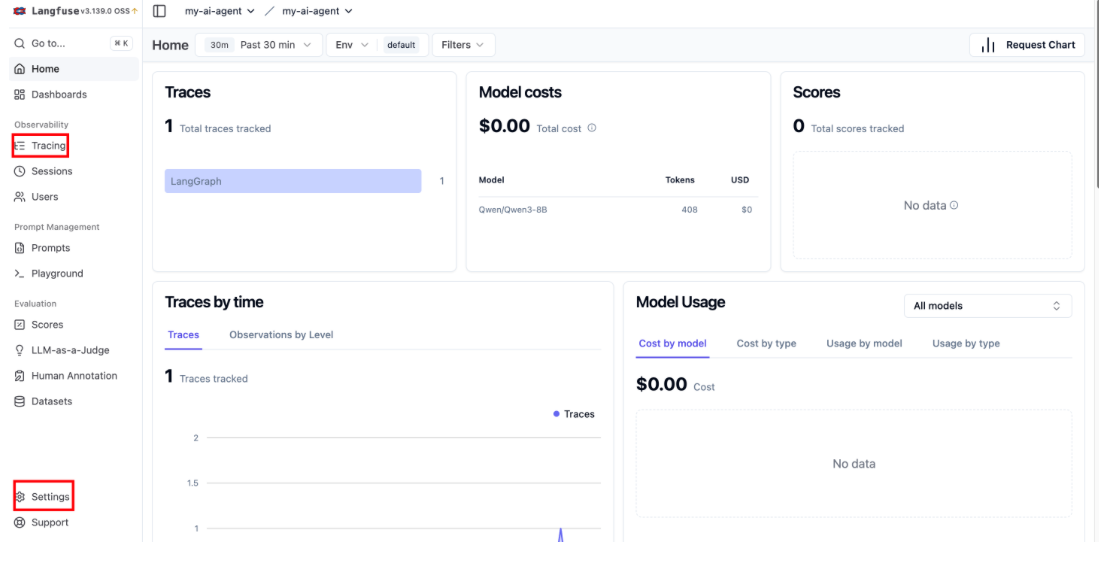
Task: Click the Users people icon
Action: click(20, 197)
